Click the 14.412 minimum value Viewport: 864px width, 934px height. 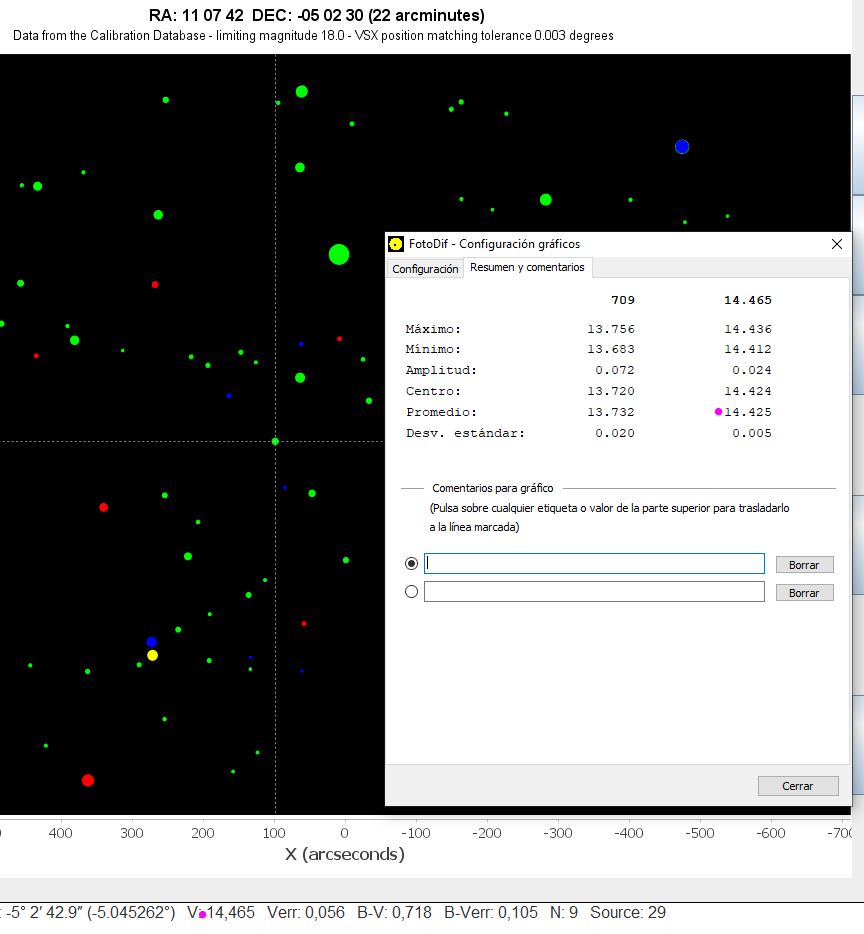(748, 349)
